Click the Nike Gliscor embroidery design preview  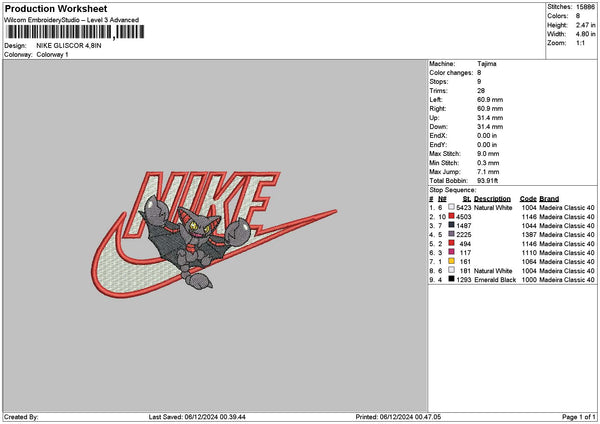point(214,235)
